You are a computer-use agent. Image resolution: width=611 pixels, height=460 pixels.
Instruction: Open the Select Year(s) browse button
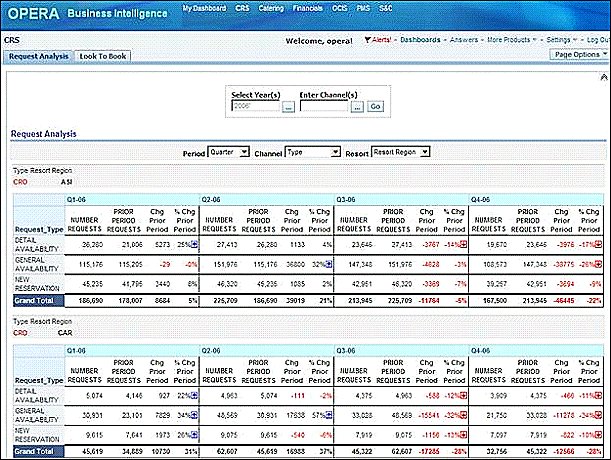pyautogui.click(x=288, y=105)
